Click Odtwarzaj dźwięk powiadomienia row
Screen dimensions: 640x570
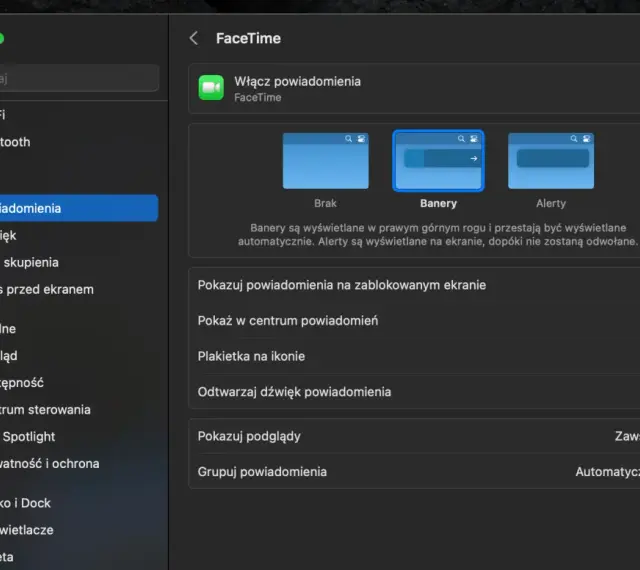(x=414, y=392)
